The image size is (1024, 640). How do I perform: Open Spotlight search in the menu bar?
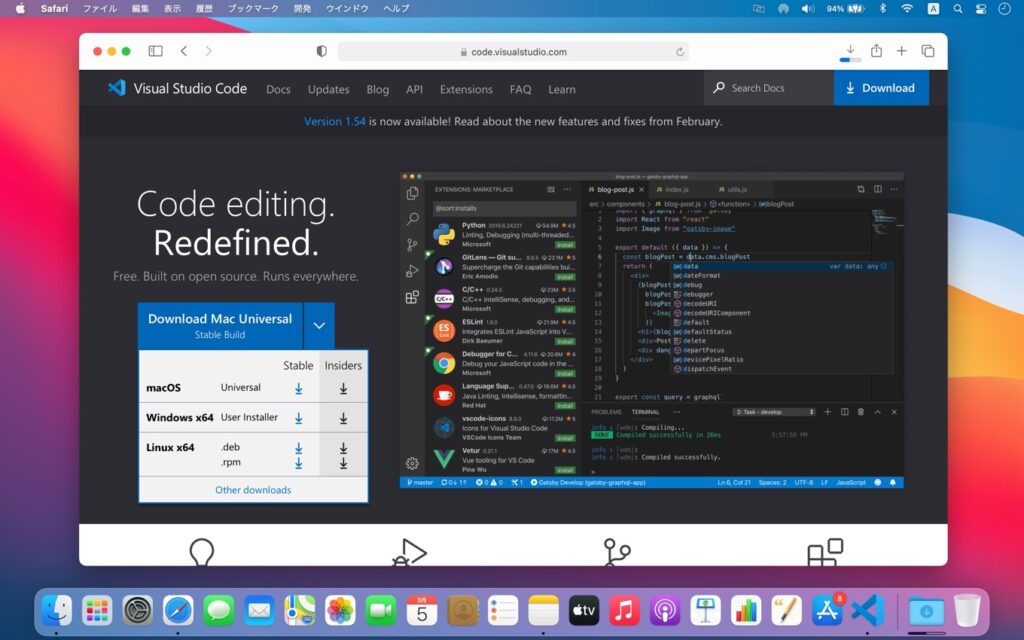957,8
